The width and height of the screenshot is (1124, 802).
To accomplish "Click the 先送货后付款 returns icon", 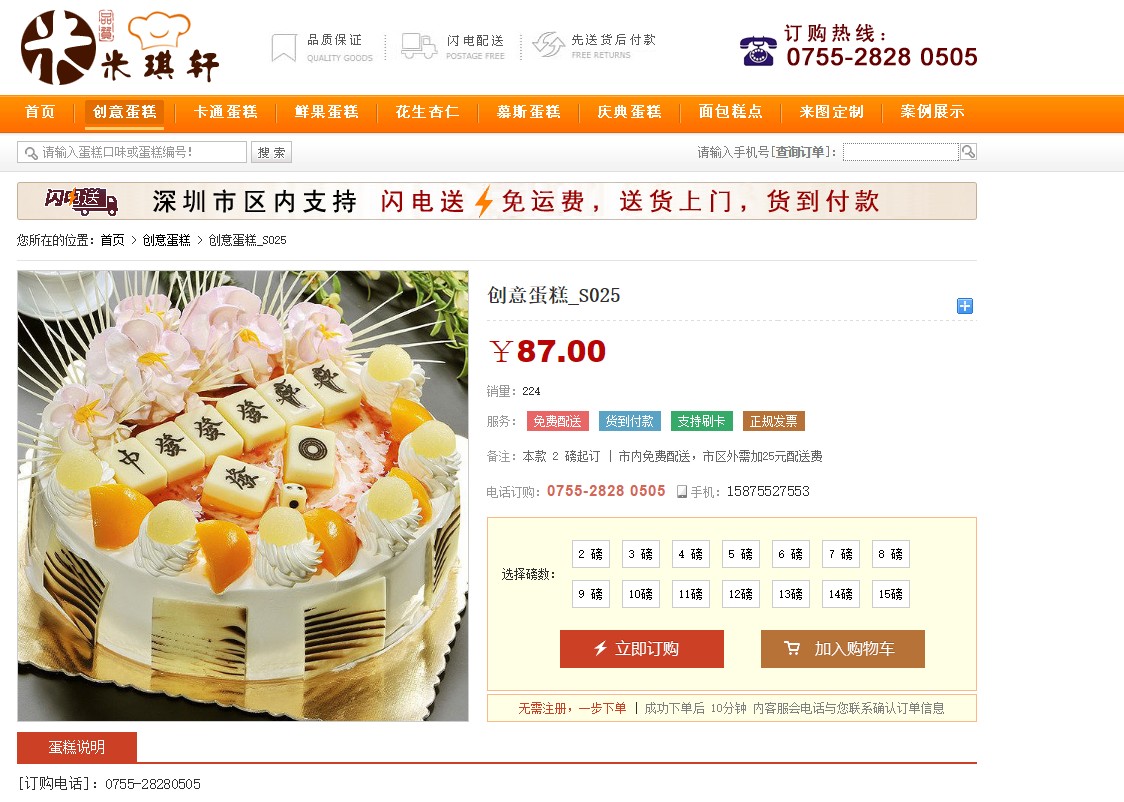I will pyautogui.click(x=548, y=44).
